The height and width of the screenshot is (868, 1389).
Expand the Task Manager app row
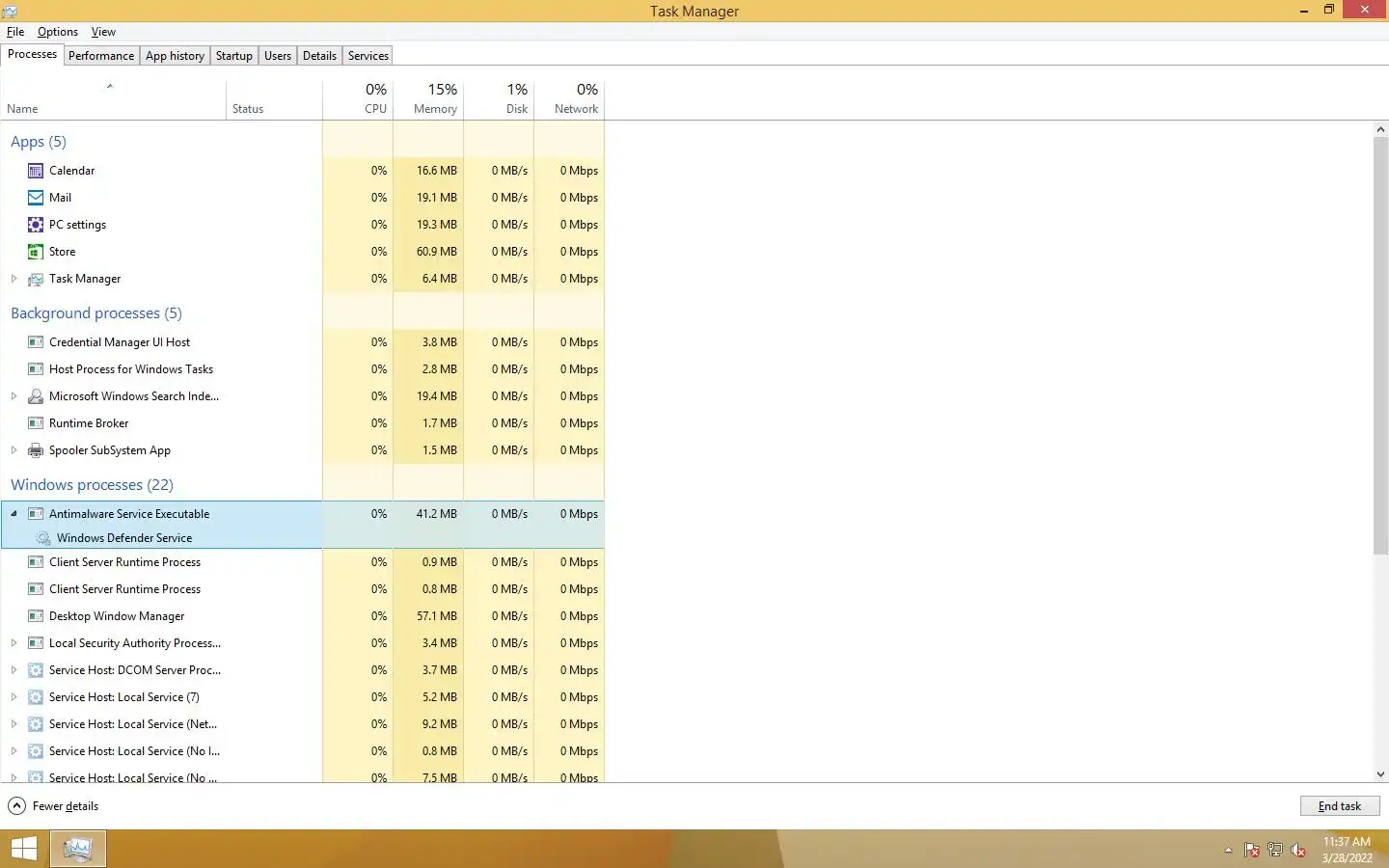14,279
